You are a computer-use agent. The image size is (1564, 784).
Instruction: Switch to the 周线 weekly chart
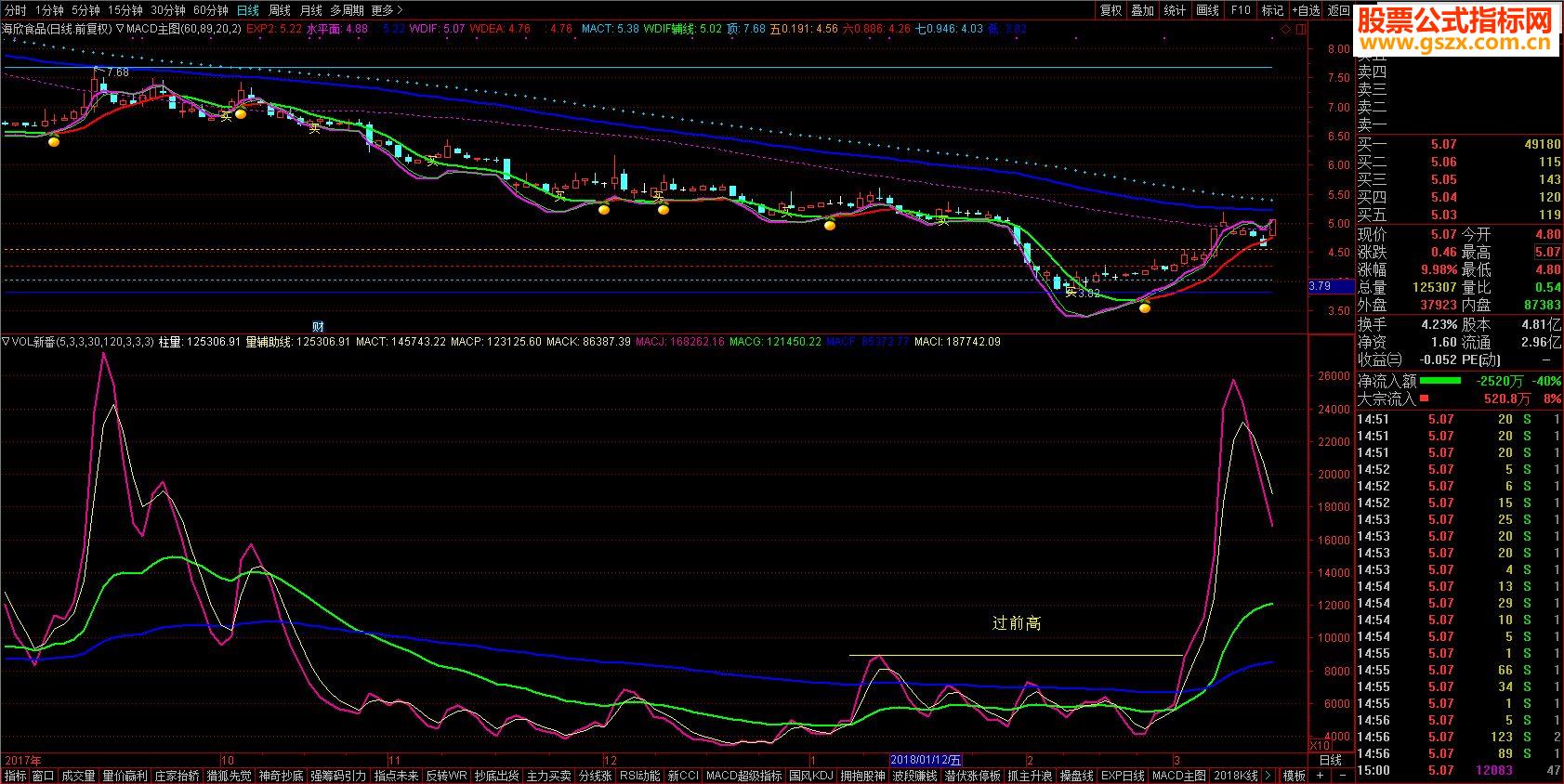click(279, 10)
